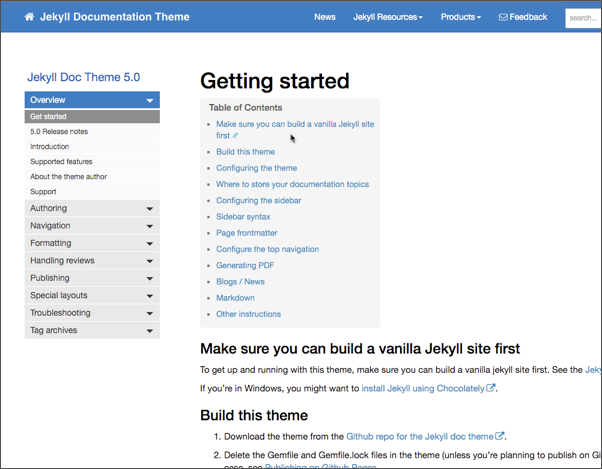Focus the search input field
602x469 pixels.
pyautogui.click(x=583, y=18)
